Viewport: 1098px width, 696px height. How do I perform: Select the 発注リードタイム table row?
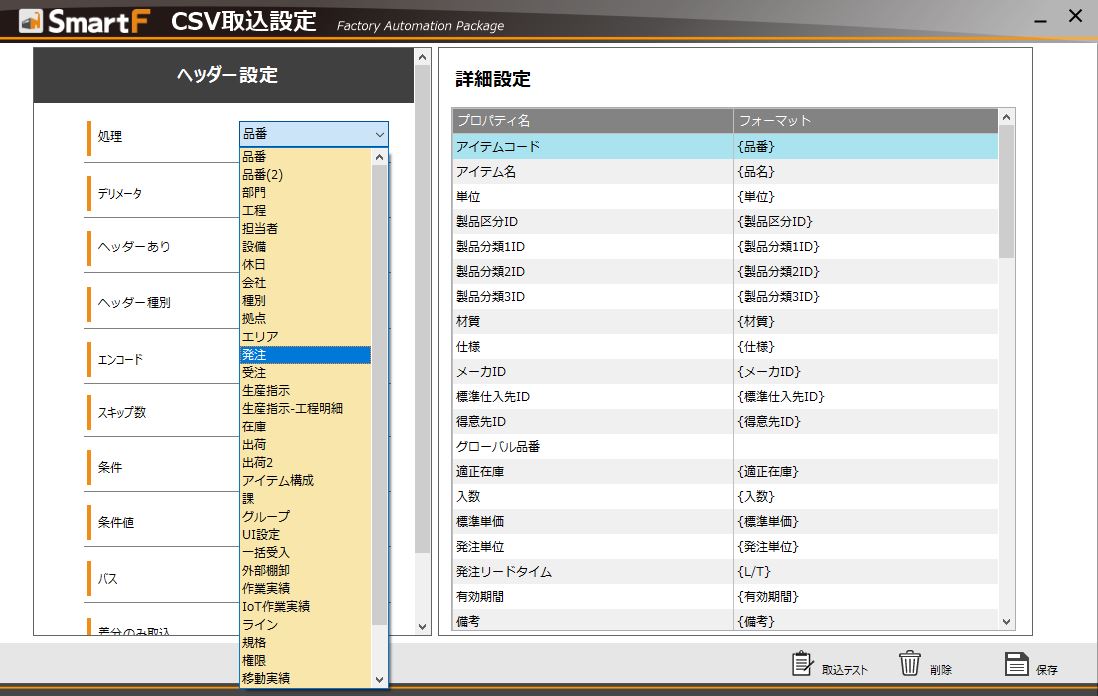(592, 572)
